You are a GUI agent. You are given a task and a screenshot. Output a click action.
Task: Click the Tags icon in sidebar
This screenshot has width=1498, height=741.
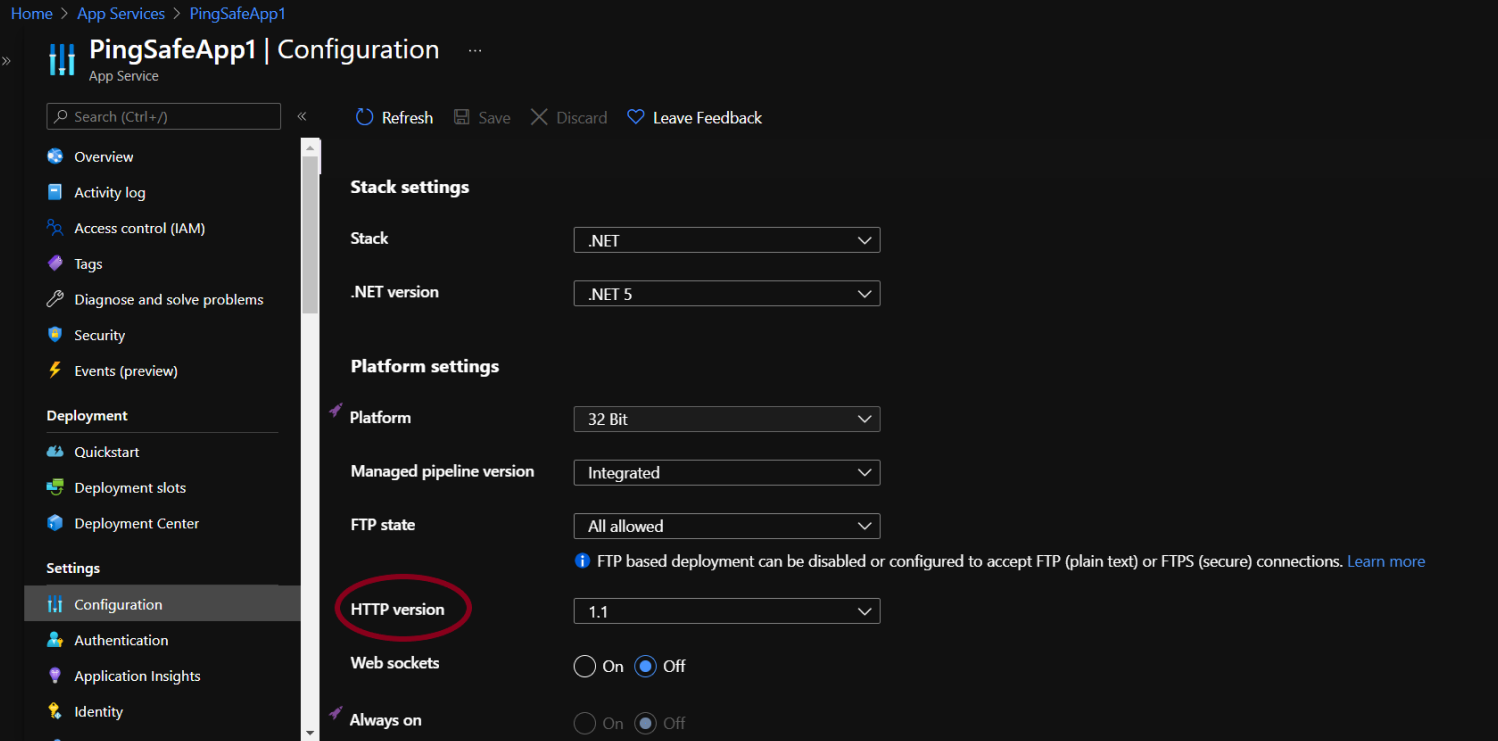point(55,264)
